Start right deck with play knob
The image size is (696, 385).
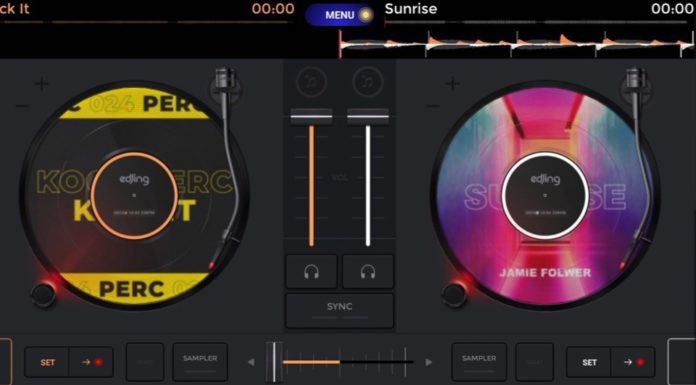tap(454, 294)
